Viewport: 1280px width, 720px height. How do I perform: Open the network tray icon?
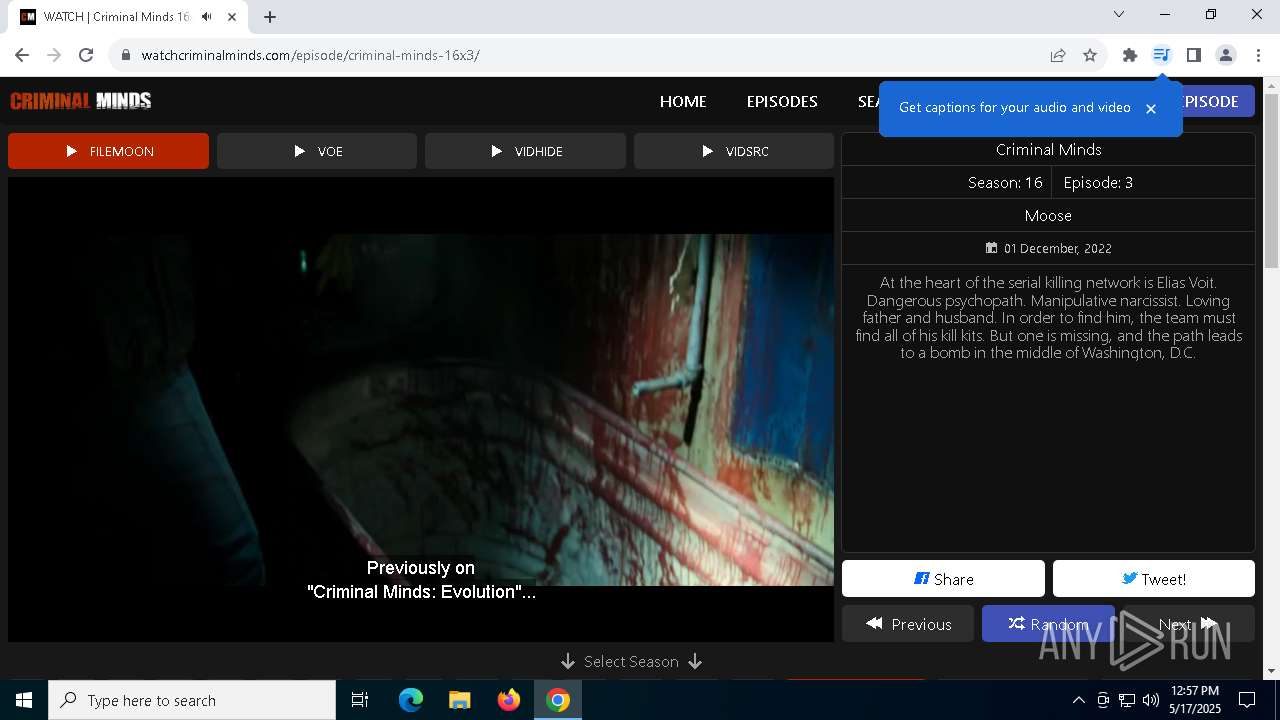click(1127, 700)
